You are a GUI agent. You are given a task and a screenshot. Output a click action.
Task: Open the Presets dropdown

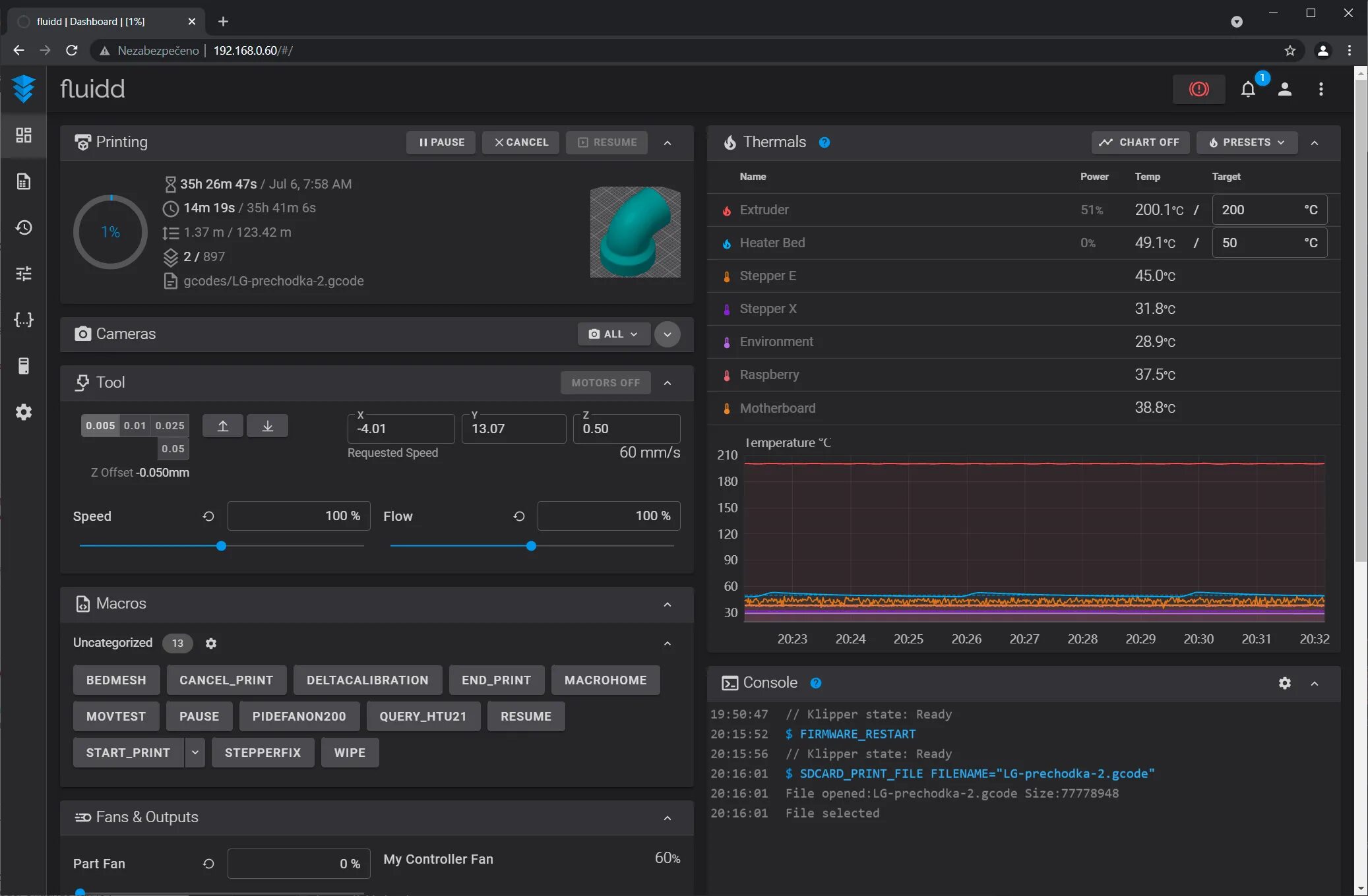[x=1247, y=142]
